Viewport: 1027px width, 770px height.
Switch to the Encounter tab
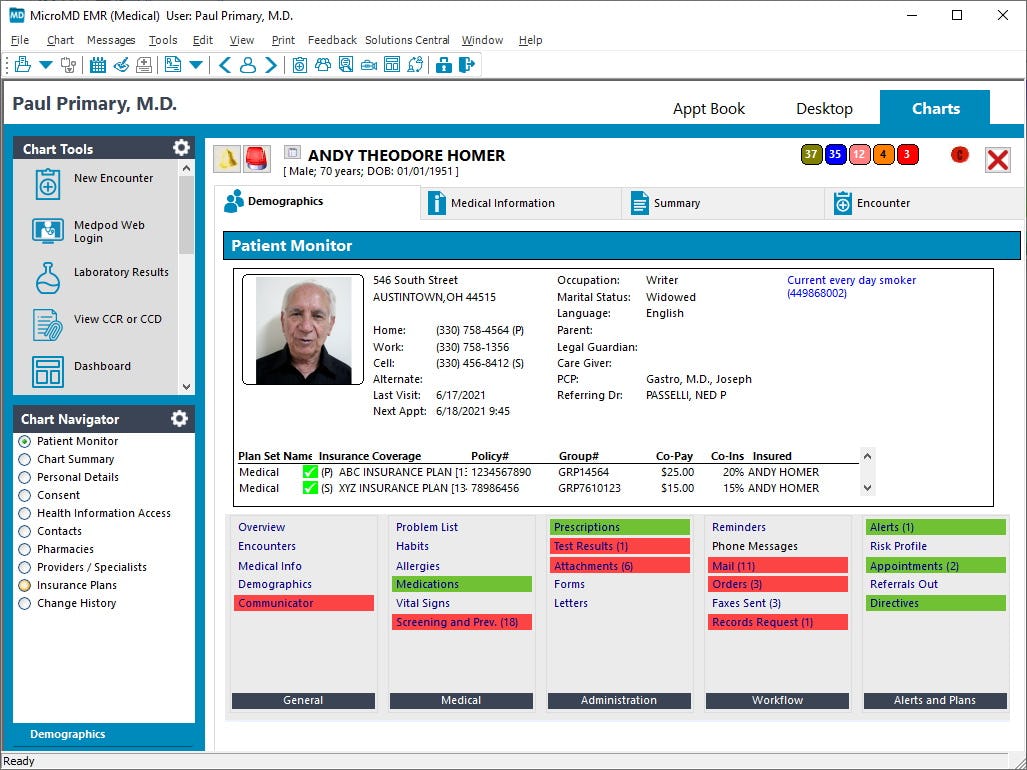click(925, 203)
